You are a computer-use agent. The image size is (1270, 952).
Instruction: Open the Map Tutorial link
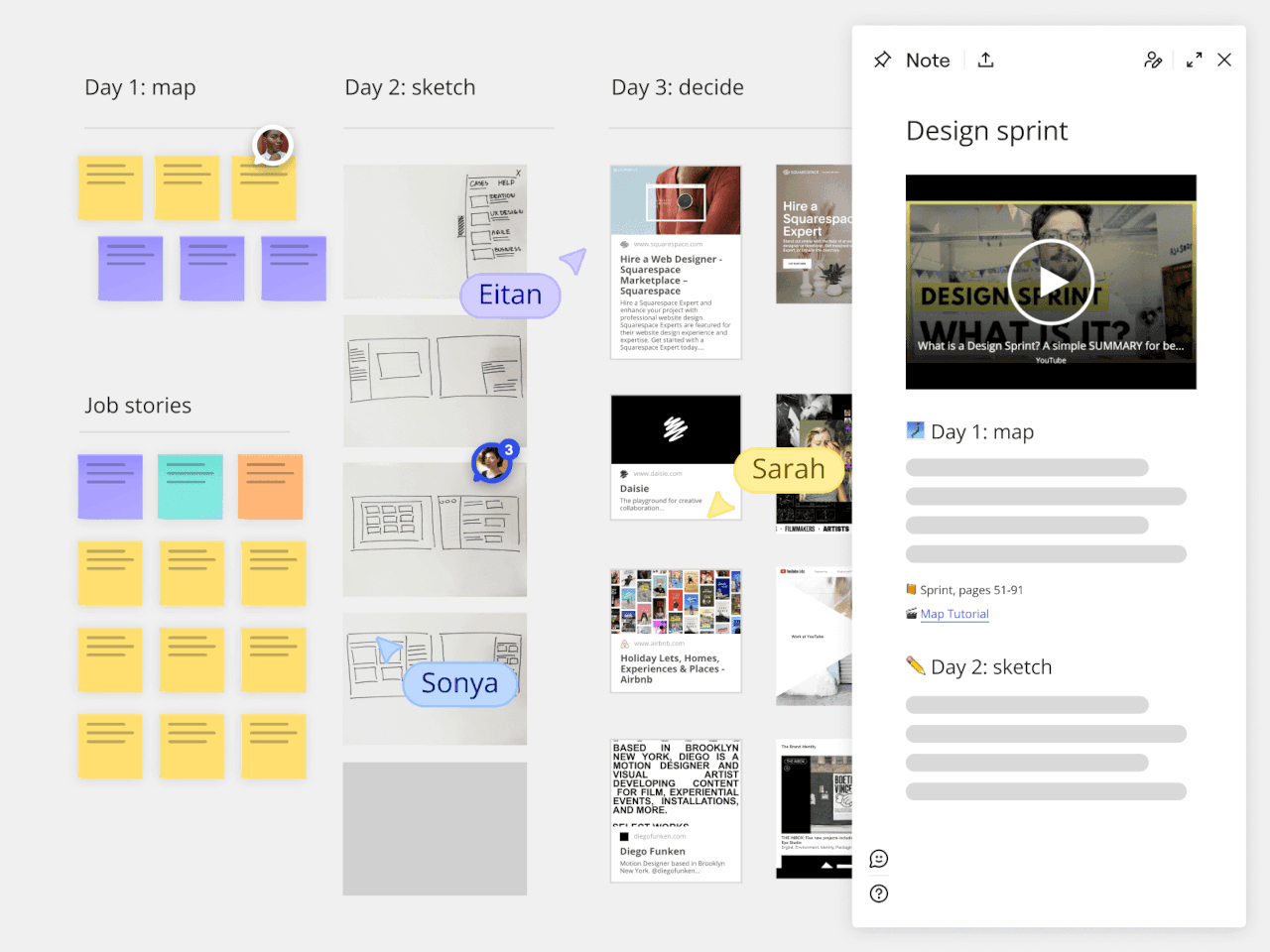(954, 614)
